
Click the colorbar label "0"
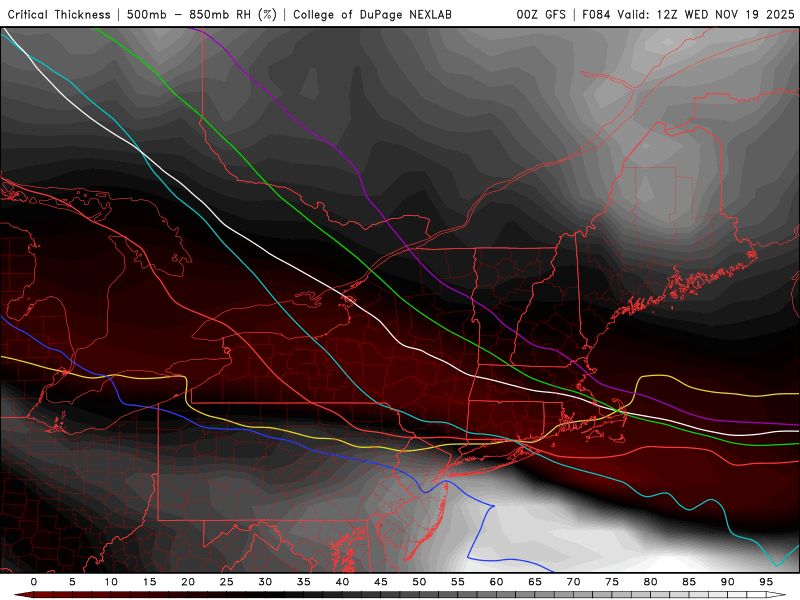[34, 582]
